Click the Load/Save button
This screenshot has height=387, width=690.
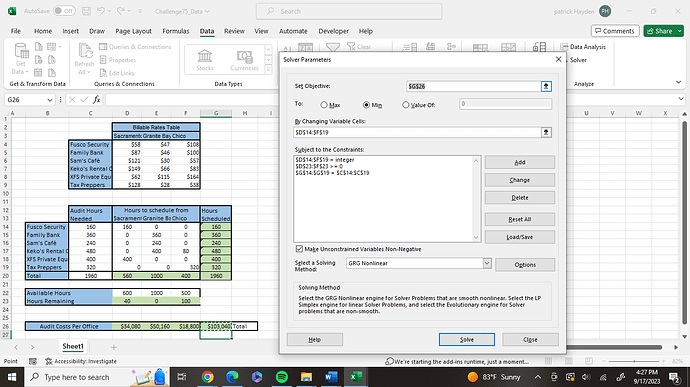click(520, 237)
